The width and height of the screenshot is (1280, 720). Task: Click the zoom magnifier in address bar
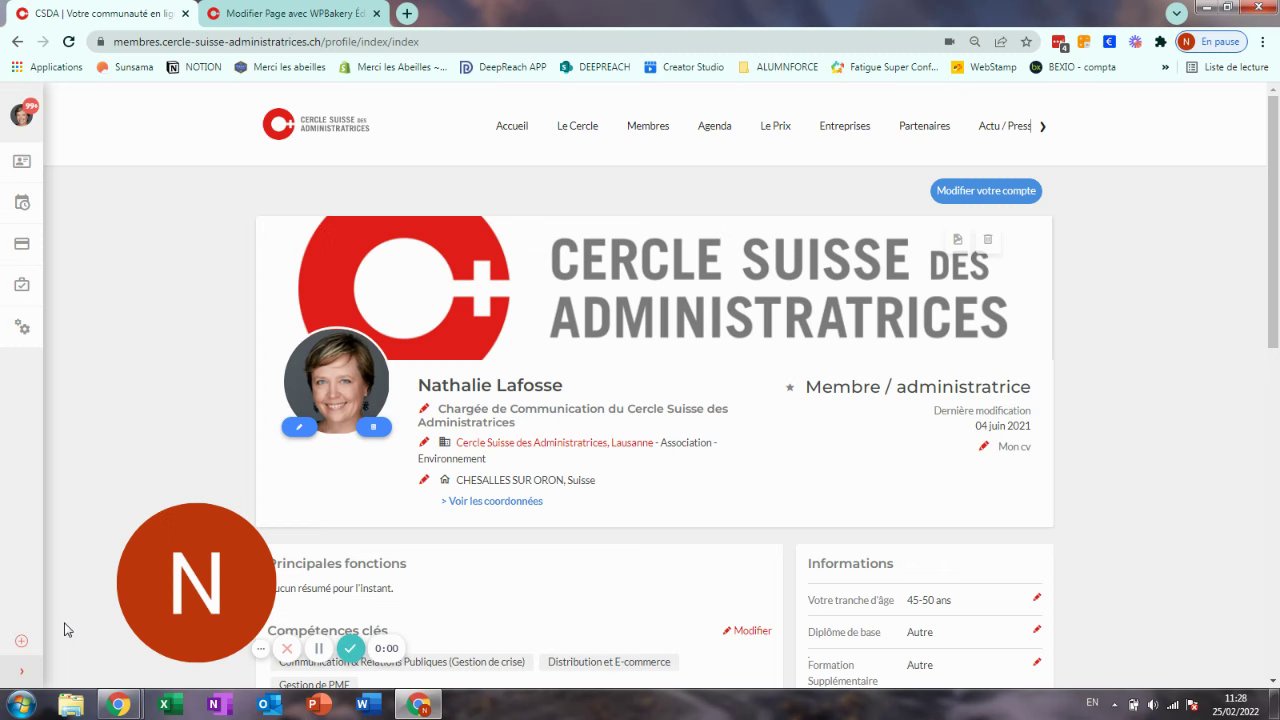pyautogui.click(x=975, y=42)
